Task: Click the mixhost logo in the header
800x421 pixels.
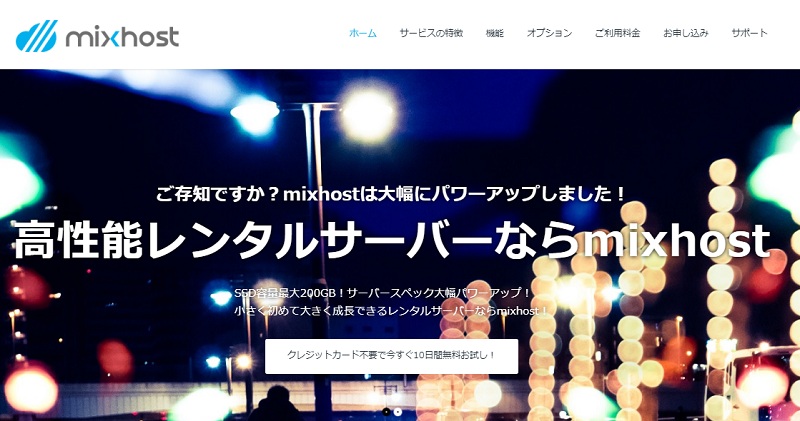Action: coord(97,36)
